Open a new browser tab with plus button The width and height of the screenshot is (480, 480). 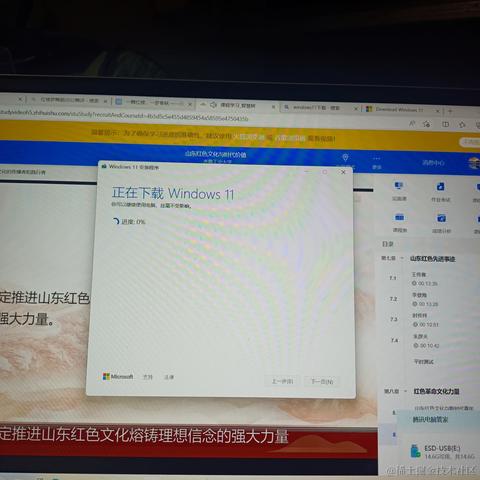pos(451,111)
